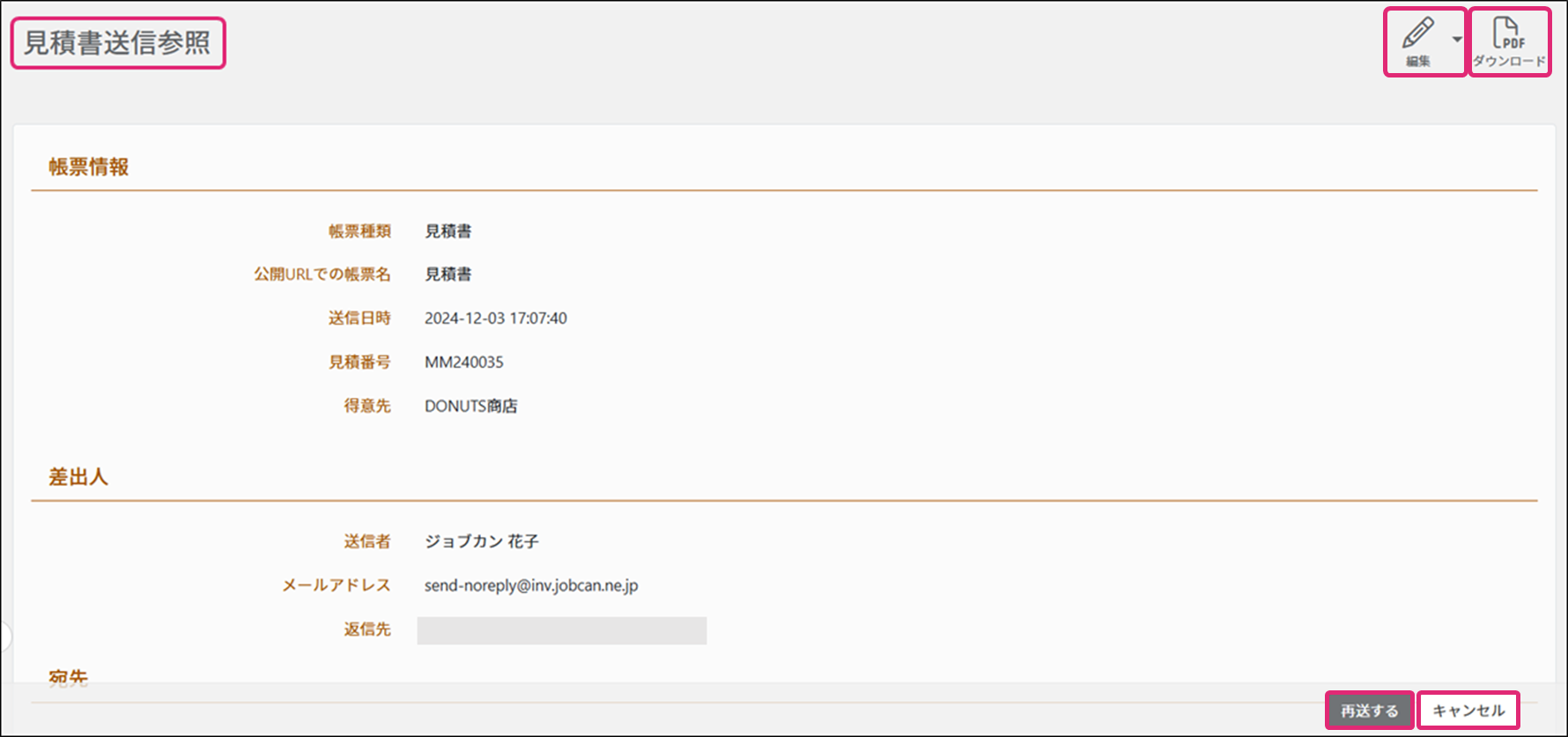
Task: Click the send-noreply@inv.jobcan.ne.jp email address
Action: pos(530,586)
